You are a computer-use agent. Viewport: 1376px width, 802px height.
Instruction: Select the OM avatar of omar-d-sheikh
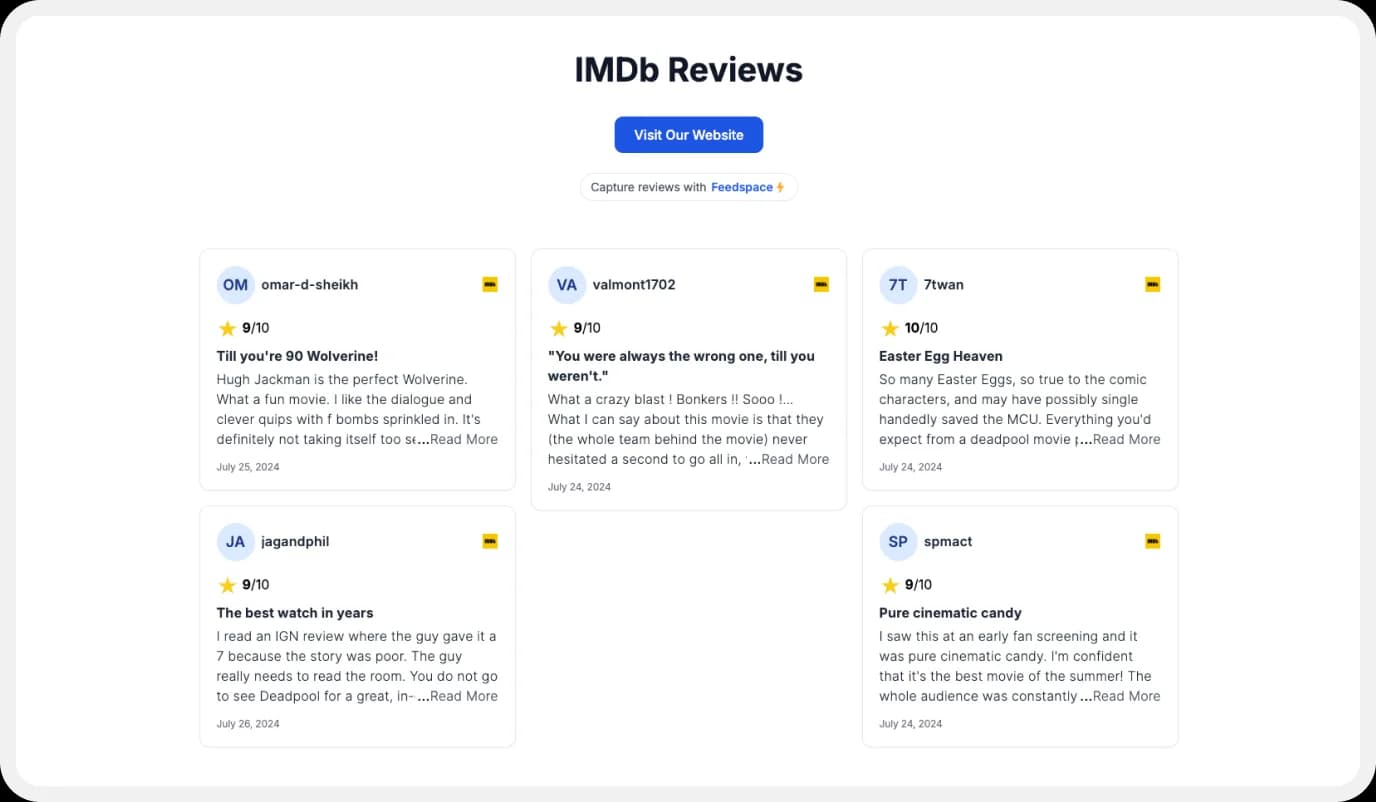pyautogui.click(x=235, y=284)
